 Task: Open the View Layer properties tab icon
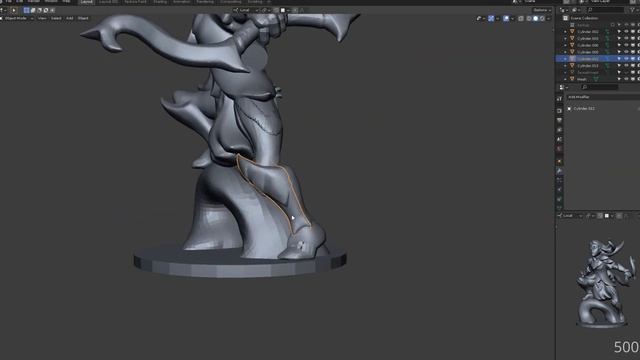point(559,130)
